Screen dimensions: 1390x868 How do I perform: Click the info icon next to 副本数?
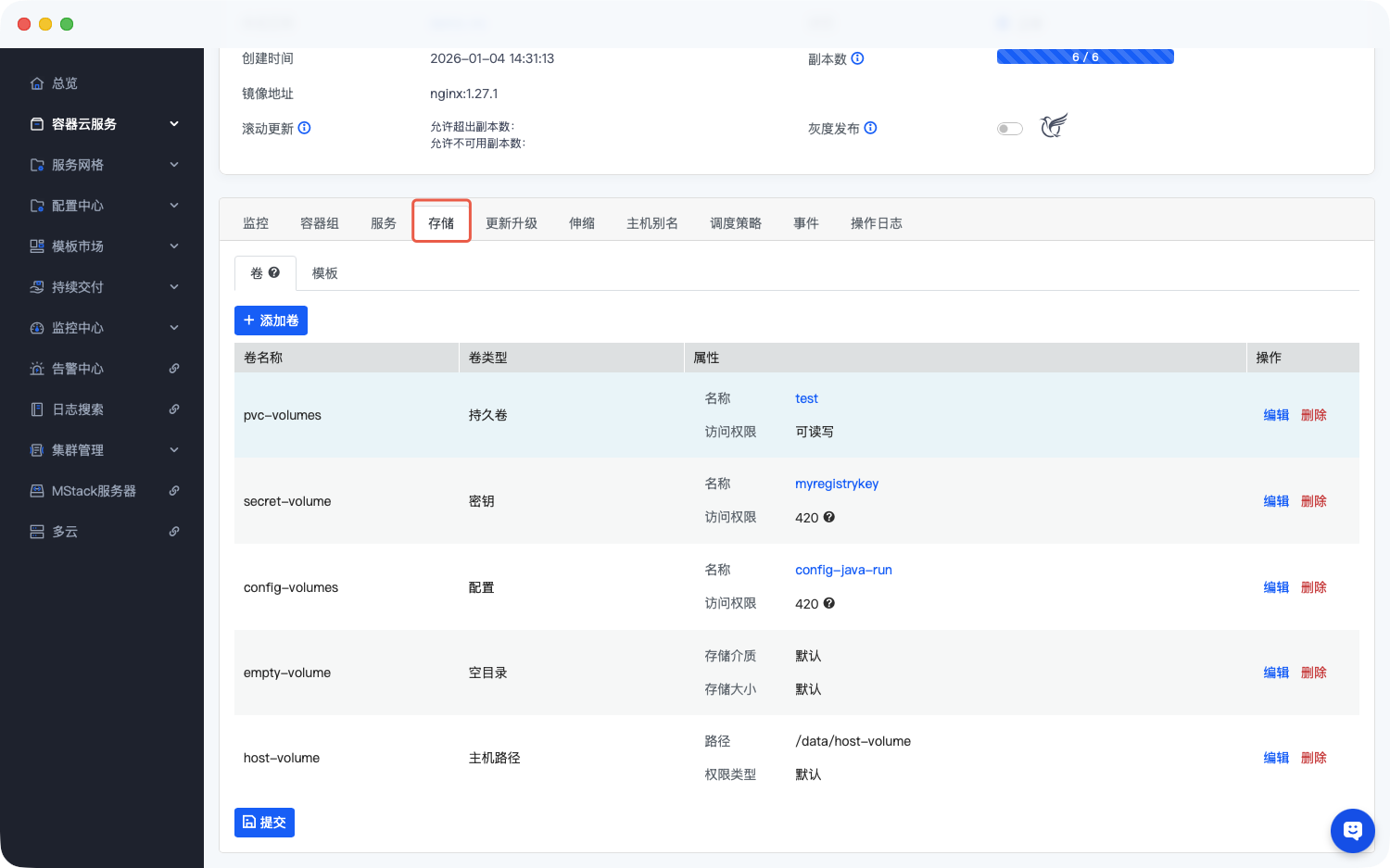click(857, 58)
